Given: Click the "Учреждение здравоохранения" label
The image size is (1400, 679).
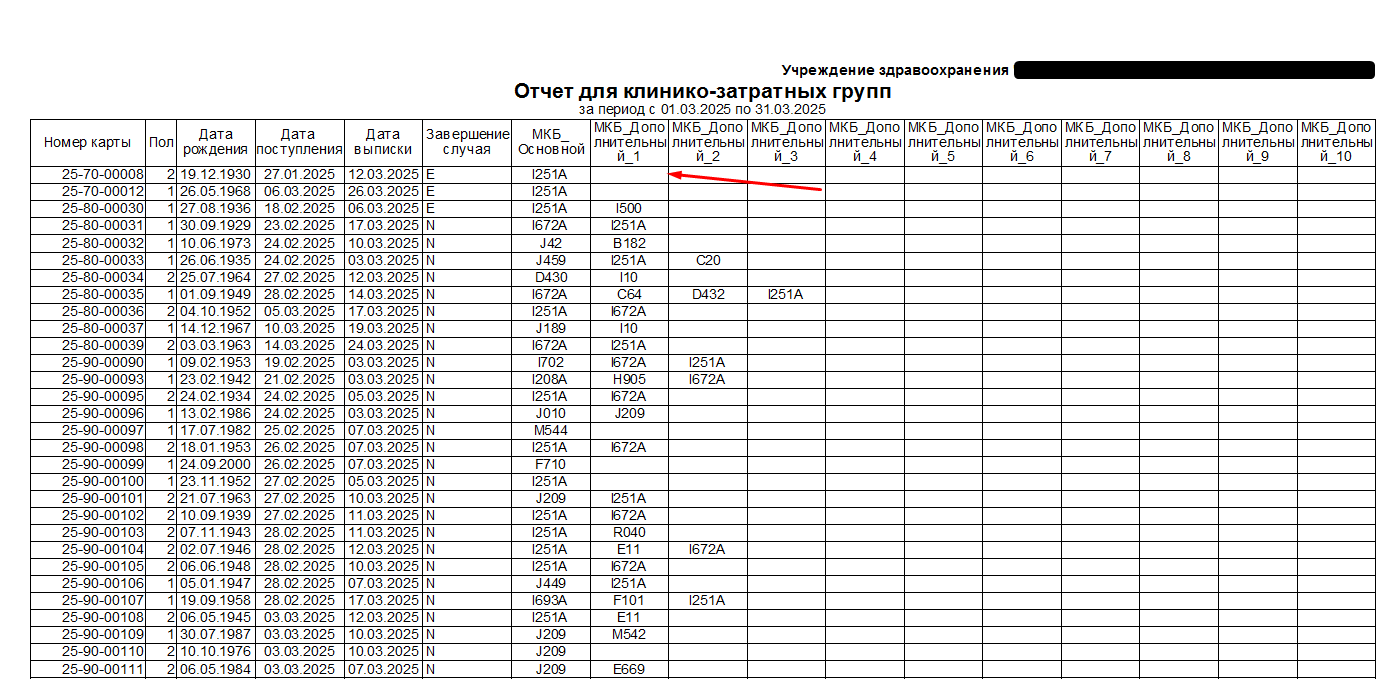Looking at the screenshot, I should 895,70.
